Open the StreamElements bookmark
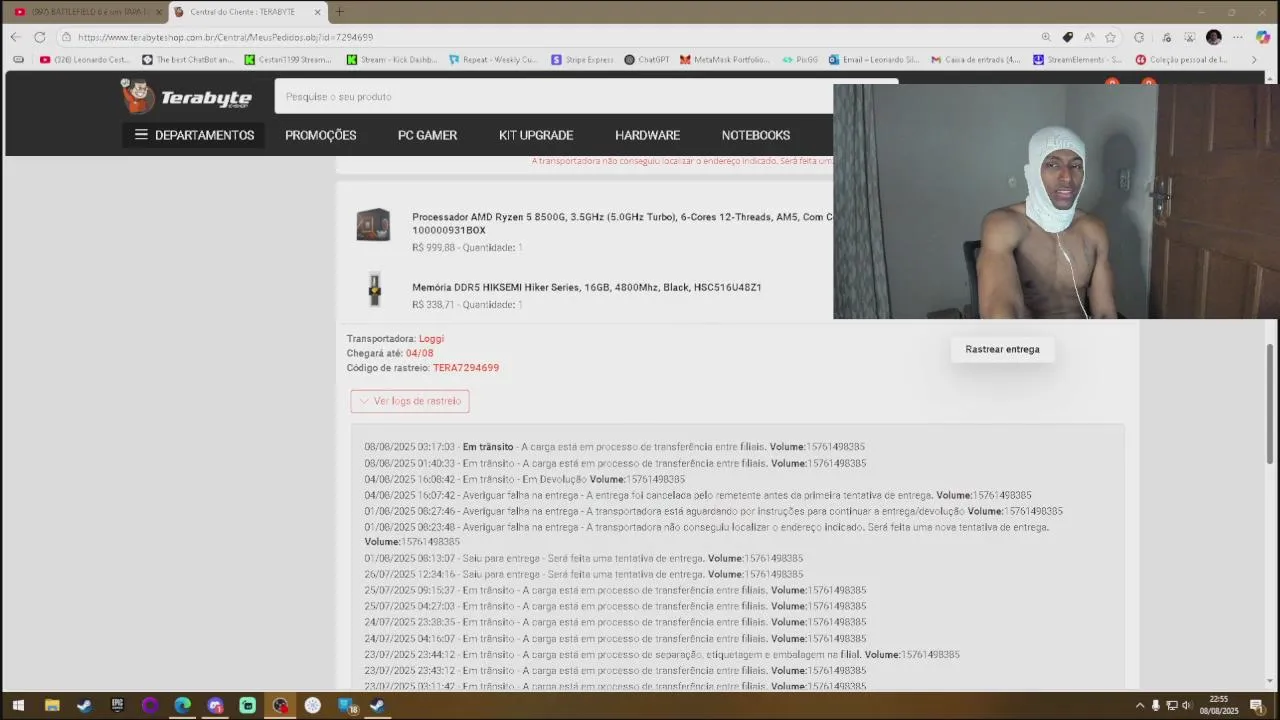The height and width of the screenshot is (720, 1280). [x=1078, y=60]
